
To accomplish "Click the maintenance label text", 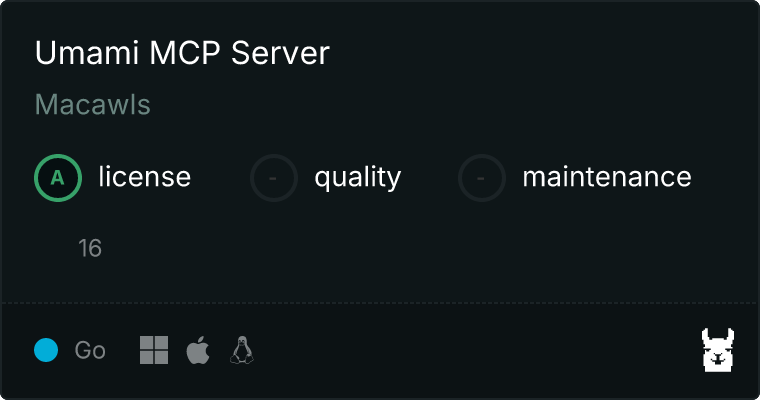I will 607,177.
